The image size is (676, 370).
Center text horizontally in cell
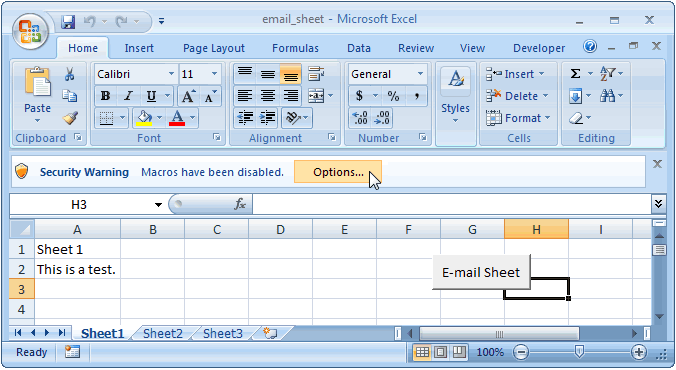pyautogui.click(x=268, y=96)
